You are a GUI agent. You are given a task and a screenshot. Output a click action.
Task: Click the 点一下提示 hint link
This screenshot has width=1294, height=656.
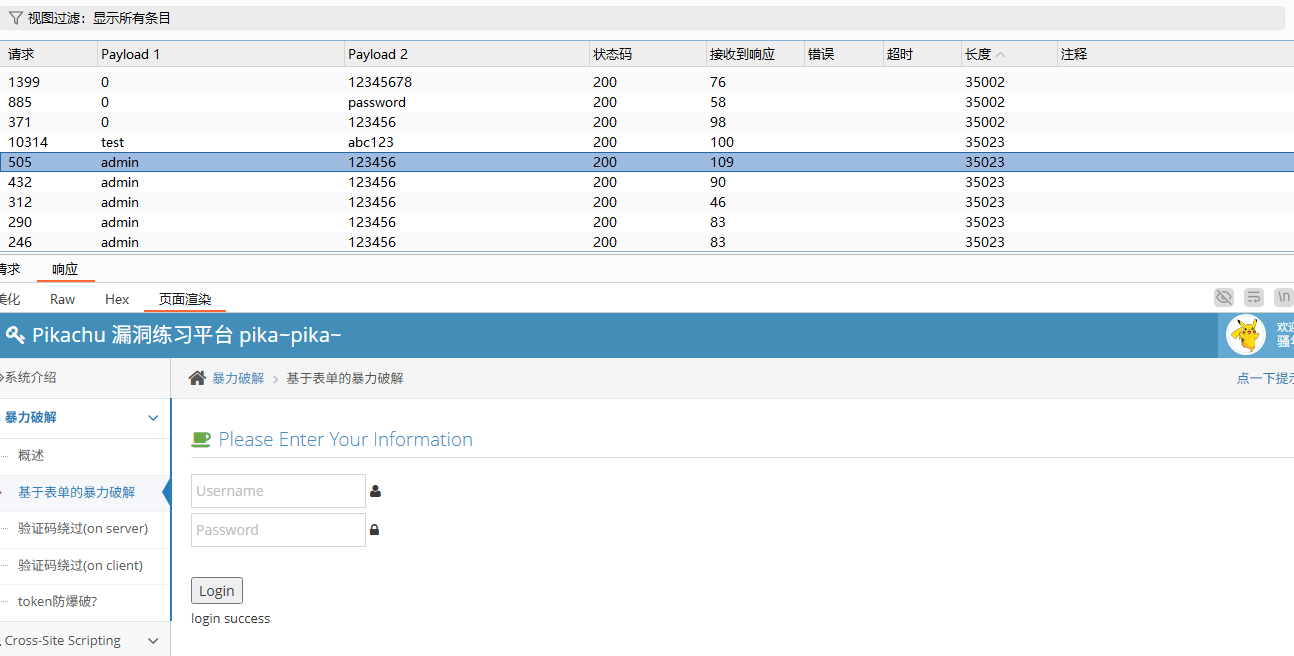[1265, 378]
